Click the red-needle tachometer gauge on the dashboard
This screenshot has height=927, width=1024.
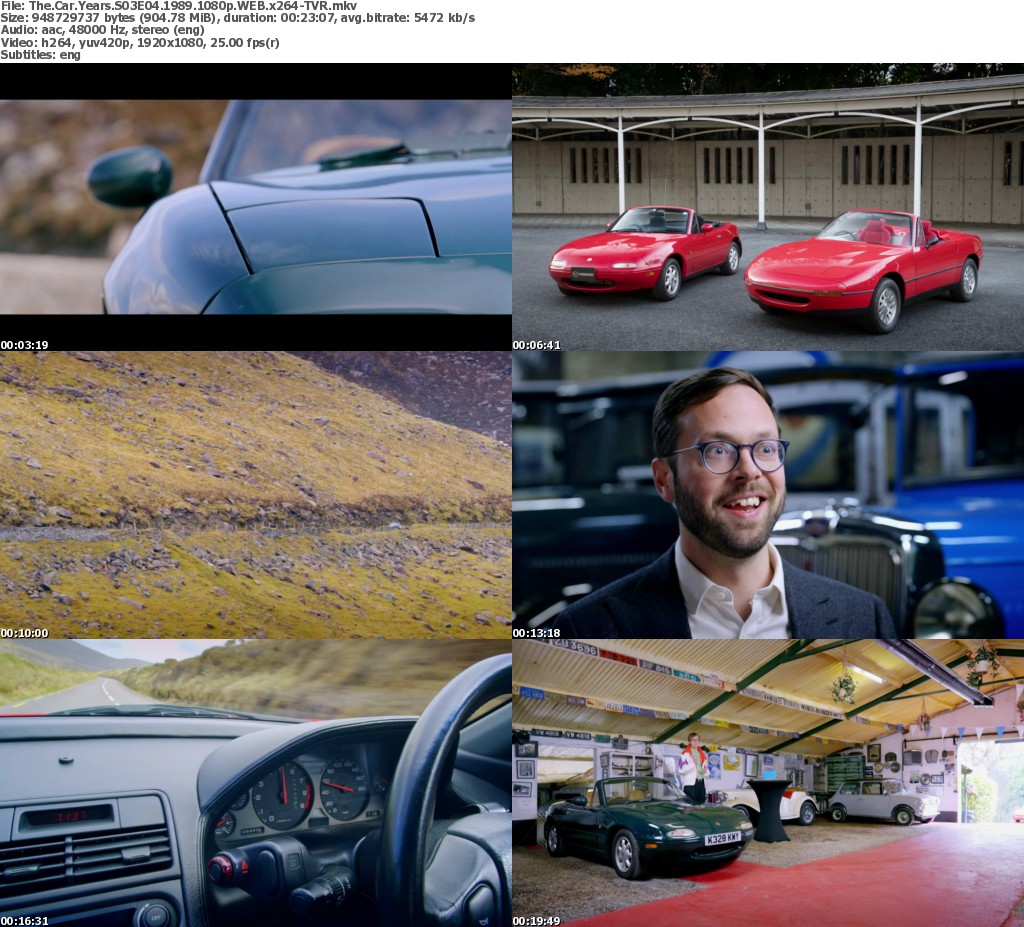(282, 795)
